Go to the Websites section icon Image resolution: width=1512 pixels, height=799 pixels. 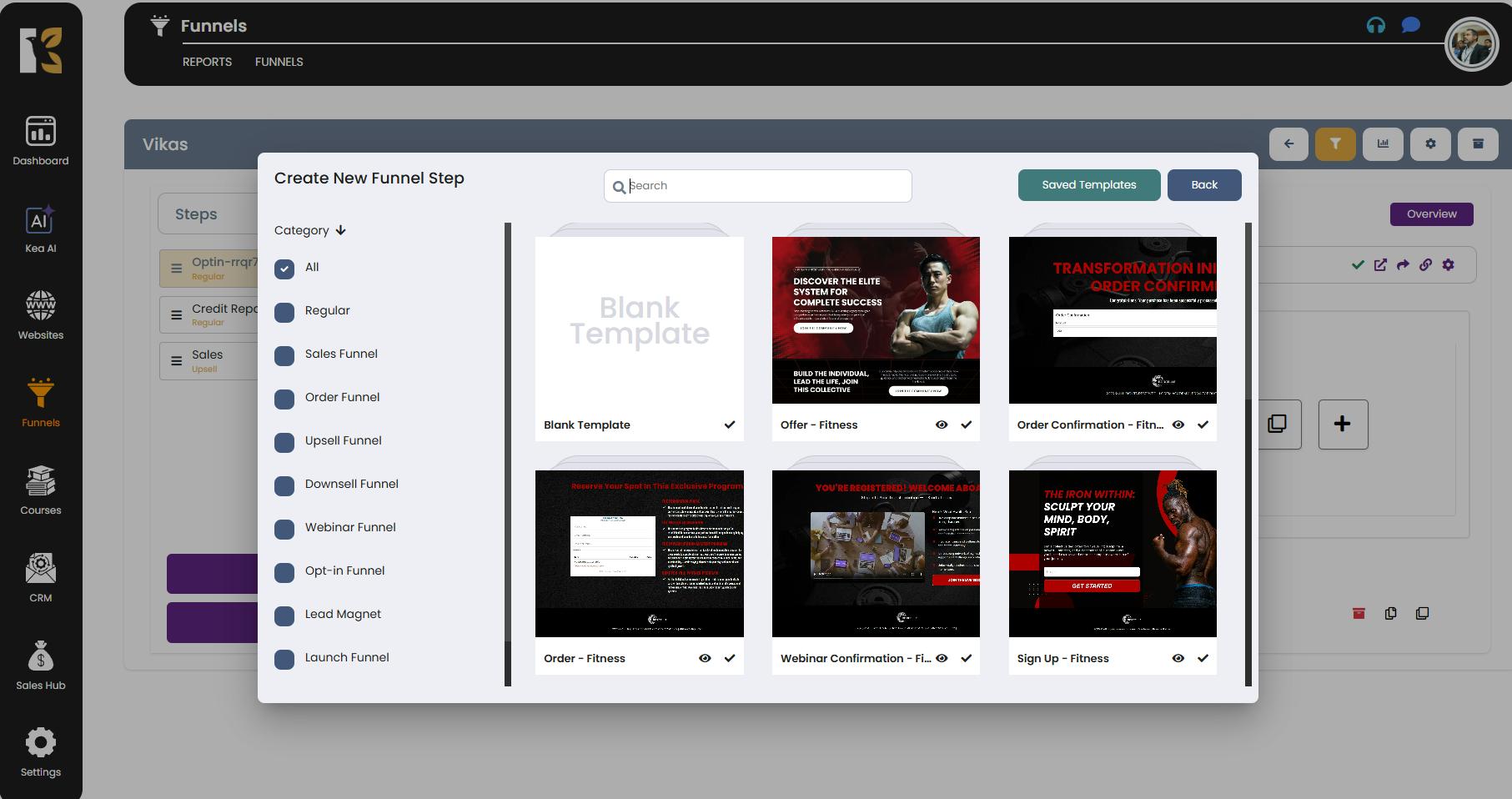40,306
